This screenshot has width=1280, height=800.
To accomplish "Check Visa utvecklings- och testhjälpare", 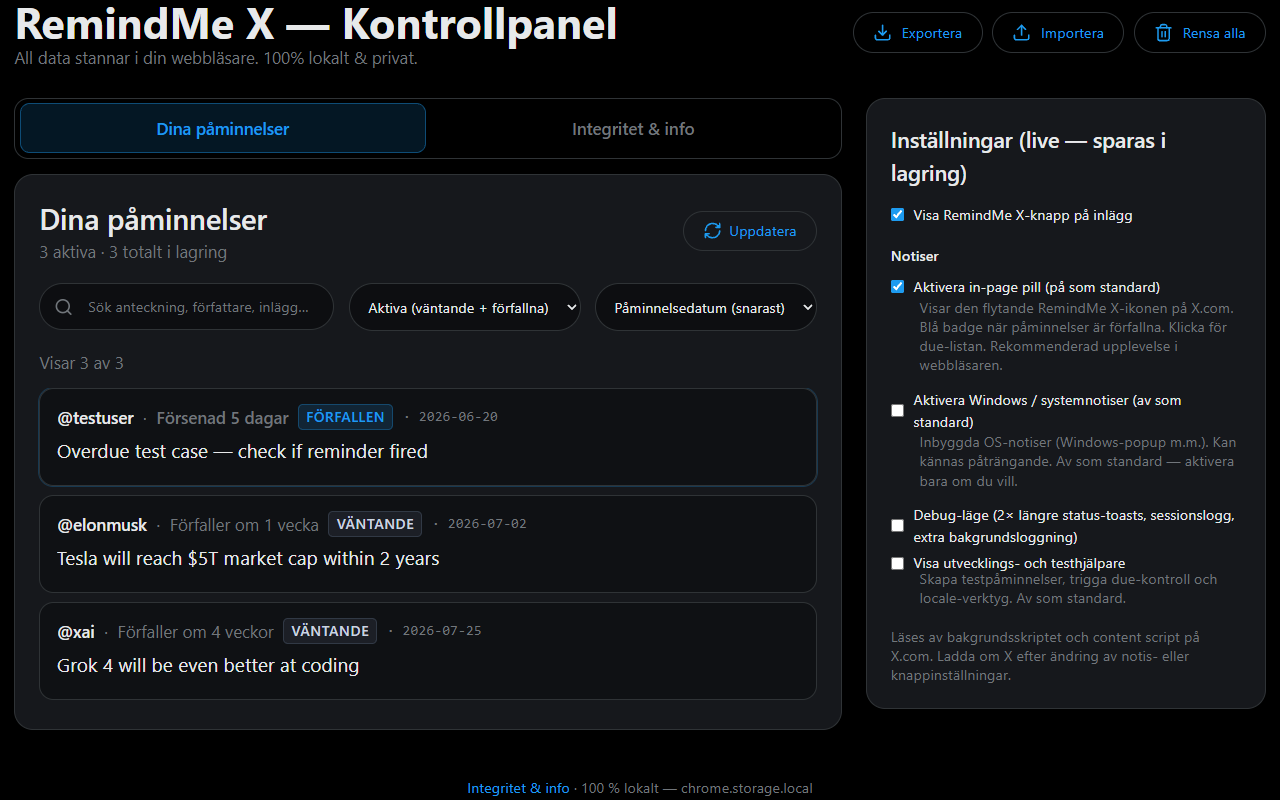I will [x=897, y=563].
